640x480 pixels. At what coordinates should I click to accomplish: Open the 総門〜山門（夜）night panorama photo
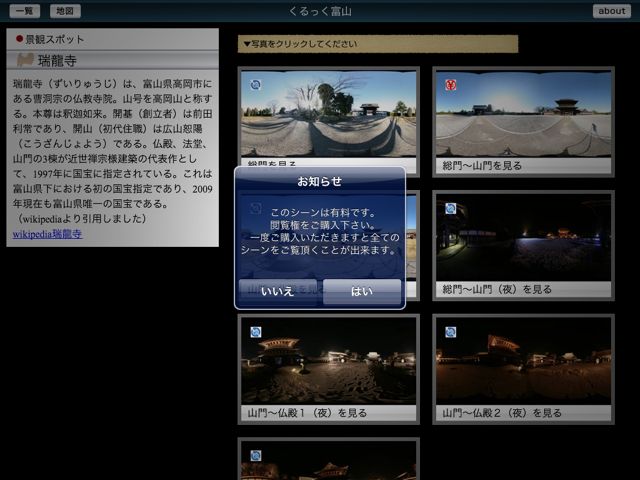[524, 237]
